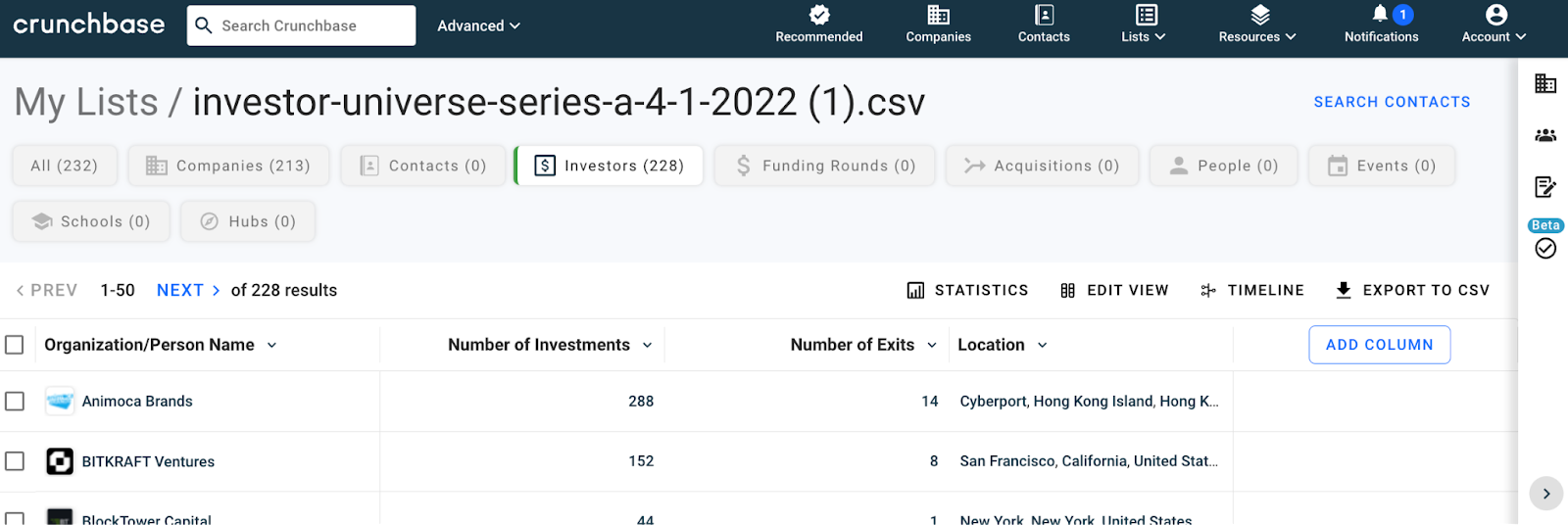Image resolution: width=1568 pixels, height=525 pixels.
Task: Select the Investors (228) tab
Action: (x=609, y=166)
